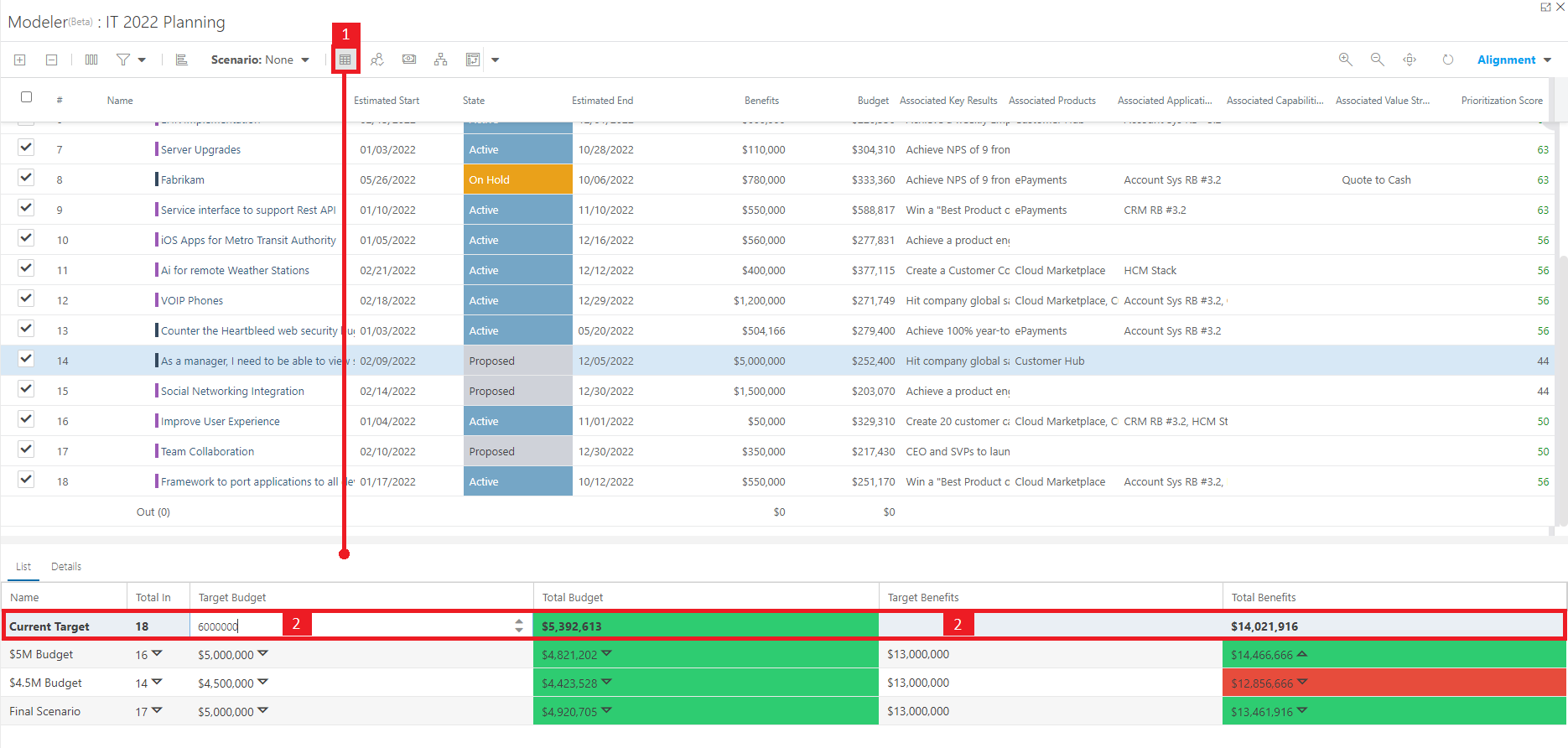The width and height of the screenshot is (1568, 748).
Task: Click the filter funnel icon
Action: [123, 60]
